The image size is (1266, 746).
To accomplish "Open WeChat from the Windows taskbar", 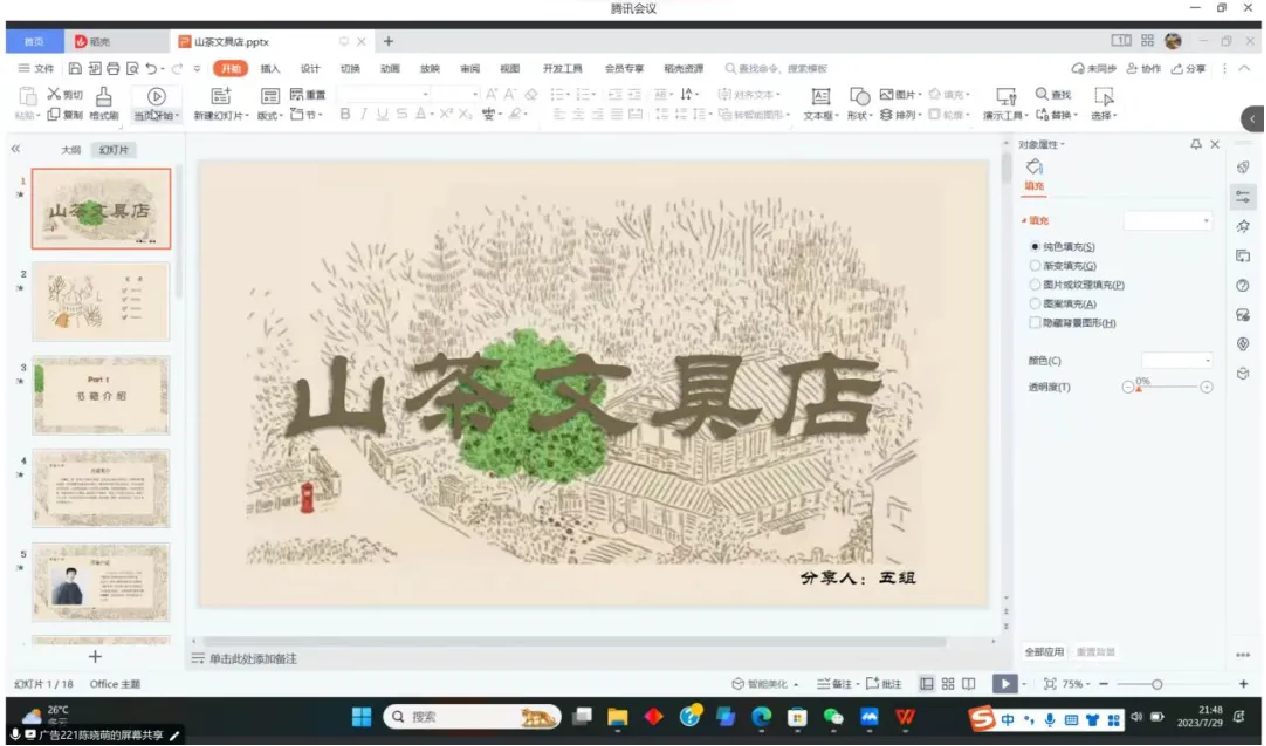I will pos(833,717).
